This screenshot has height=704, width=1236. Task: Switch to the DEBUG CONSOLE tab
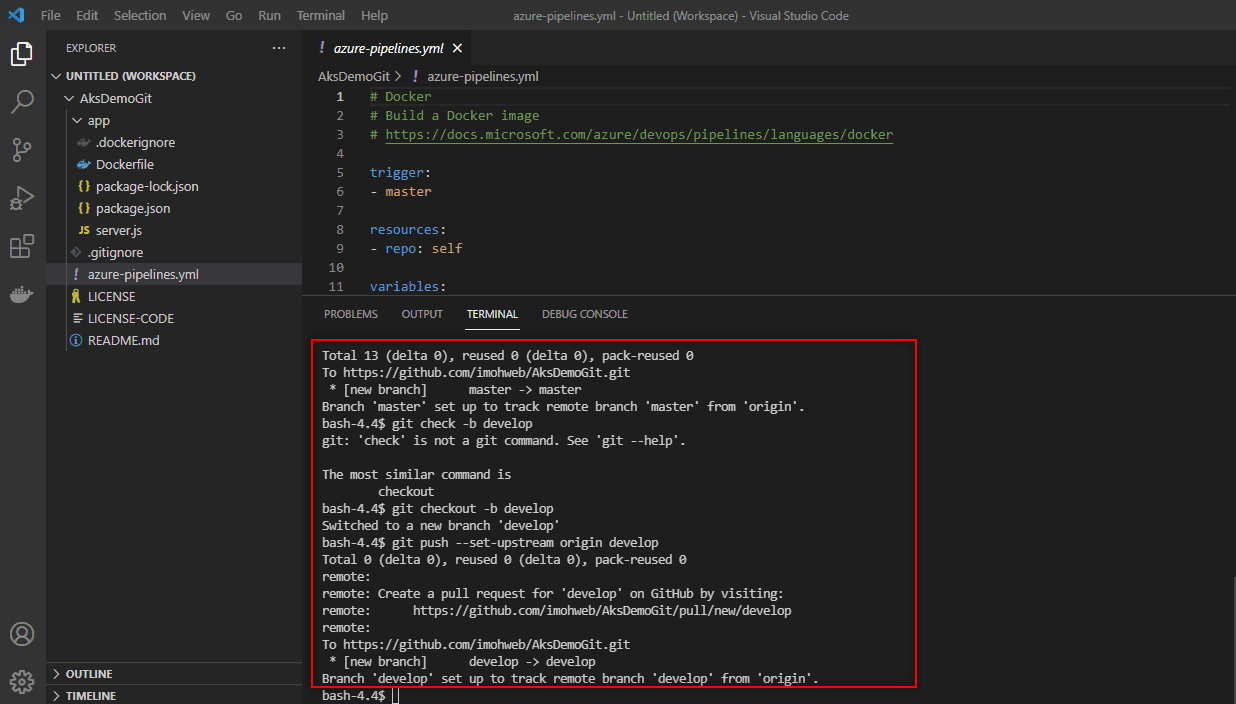click(x=585, y=314)
